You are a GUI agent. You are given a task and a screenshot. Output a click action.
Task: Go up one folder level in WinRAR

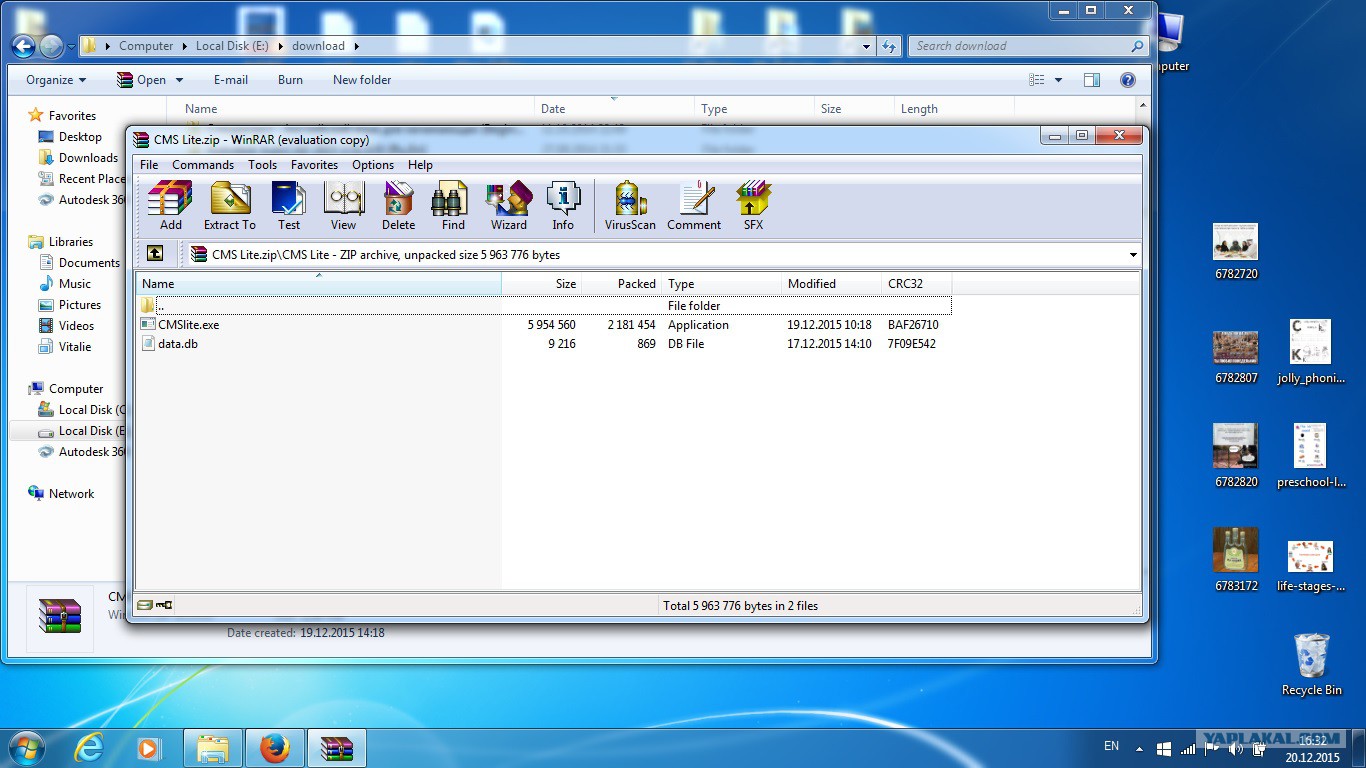pos(155,254)
